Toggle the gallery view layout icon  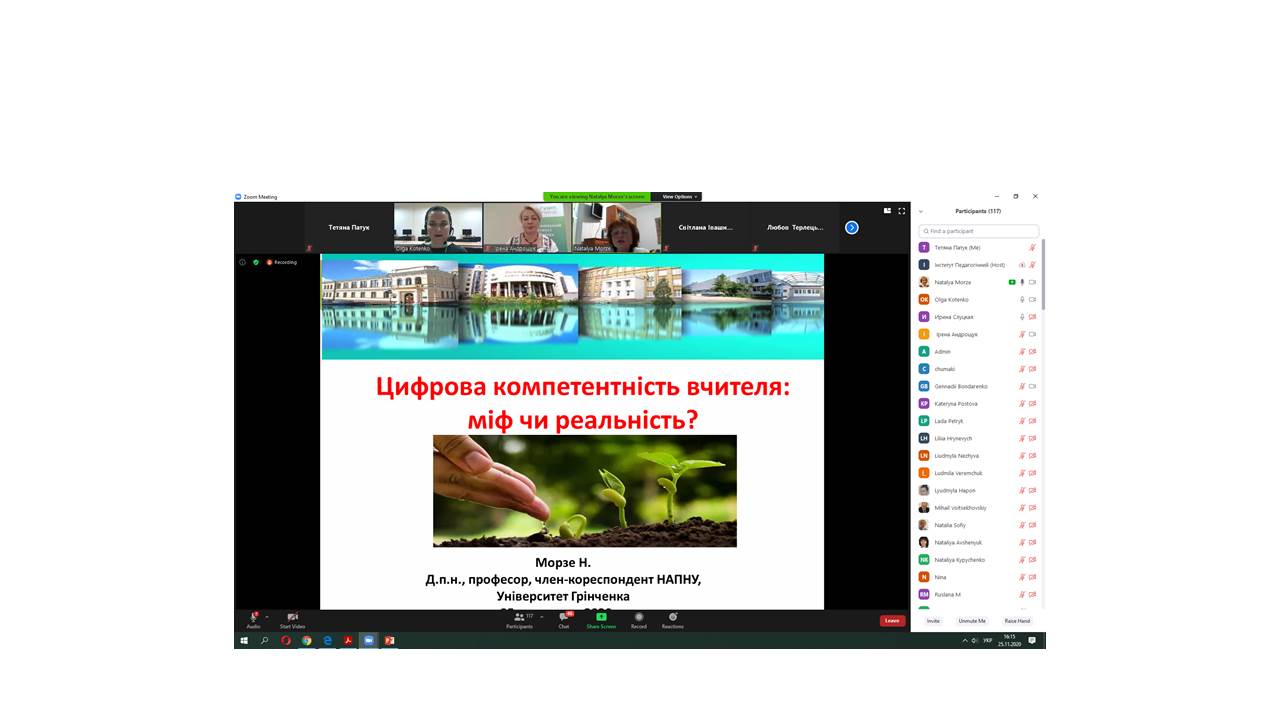tap(887, 211)
